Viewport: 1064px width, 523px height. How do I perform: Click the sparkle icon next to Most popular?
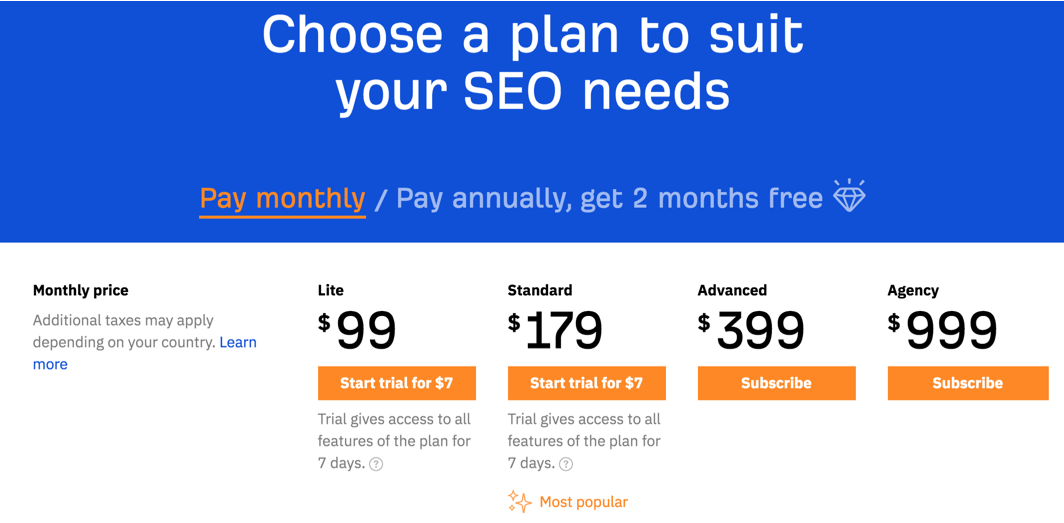point(519,501)
